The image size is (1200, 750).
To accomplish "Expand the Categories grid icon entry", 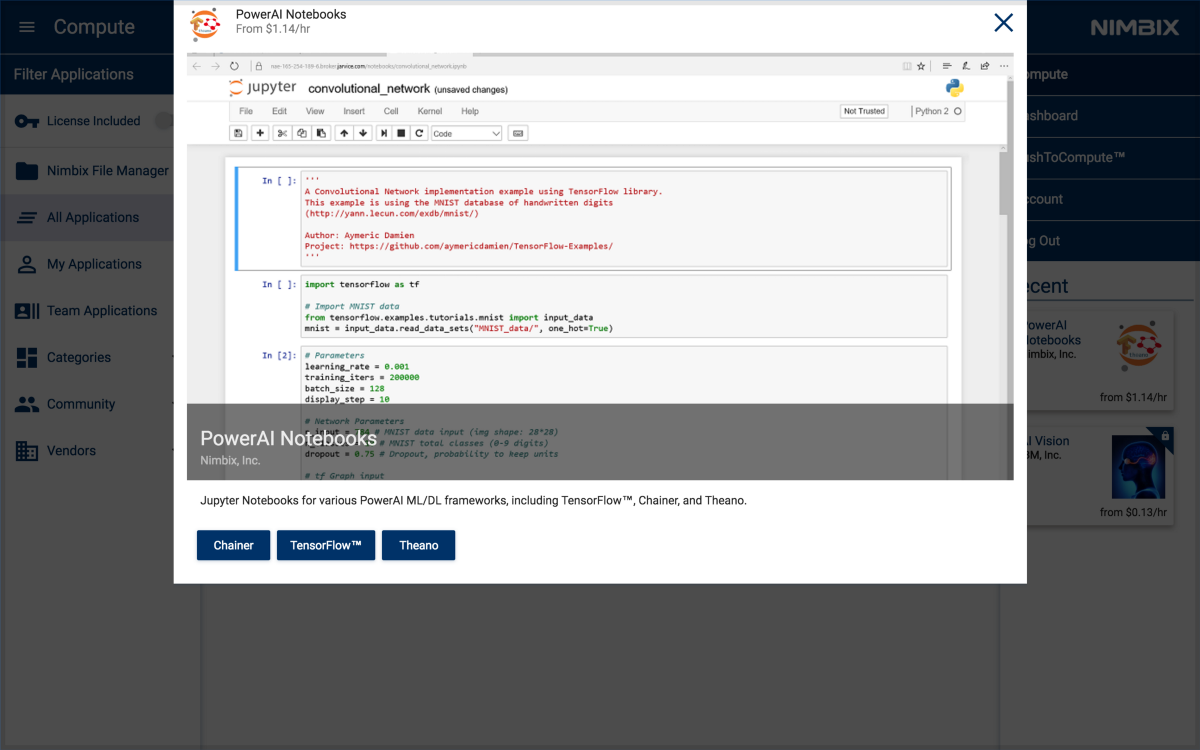I will coord(27,357).
